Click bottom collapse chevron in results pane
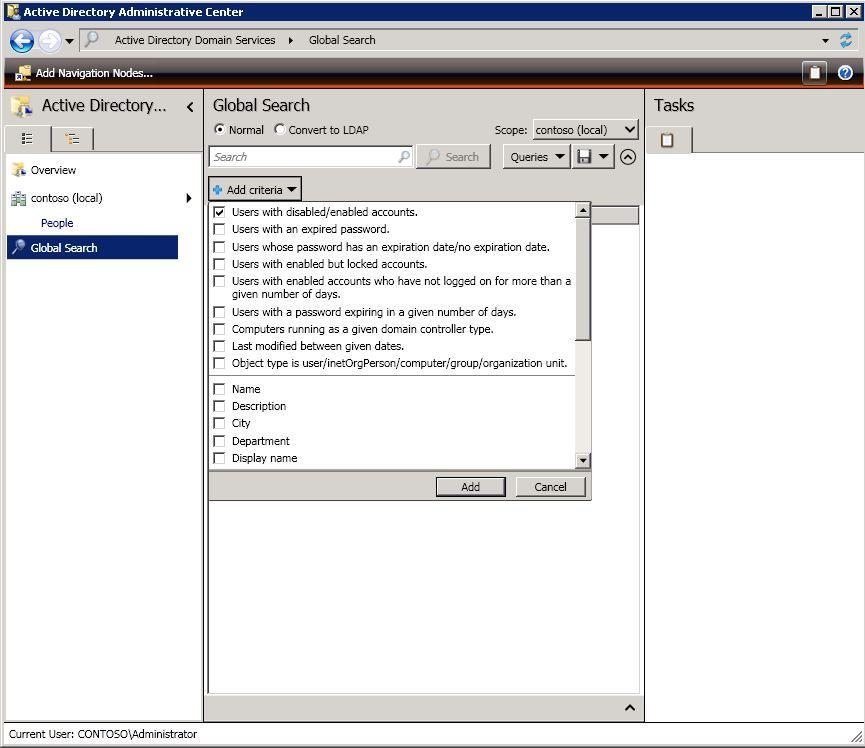Viewport: 865px width, 748px height. [x=629, y=708]
